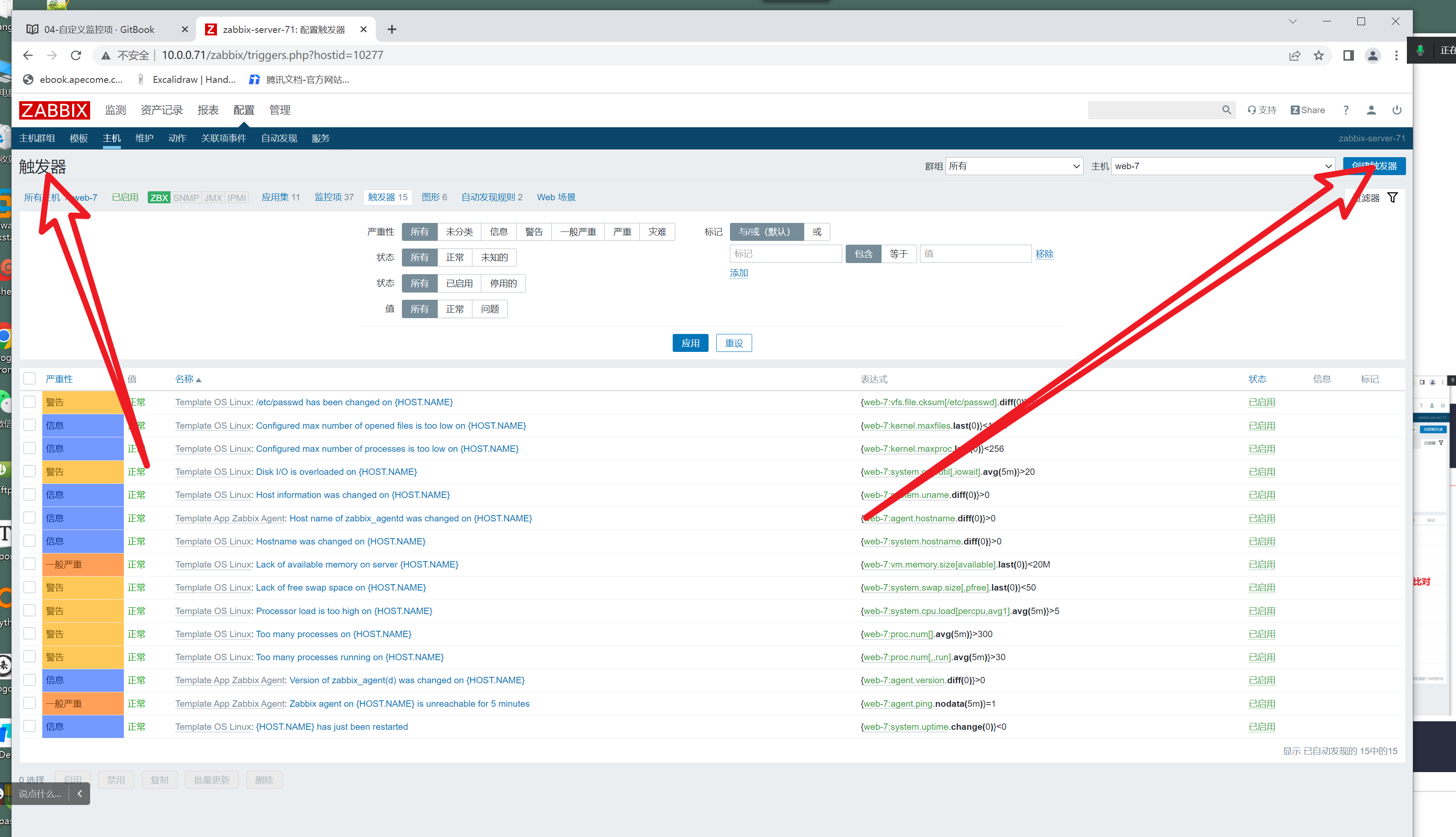The width and height of the screenshot is (1456, 837).
Task: Open the Chrome profile avatar
Action: [1373, 55]
